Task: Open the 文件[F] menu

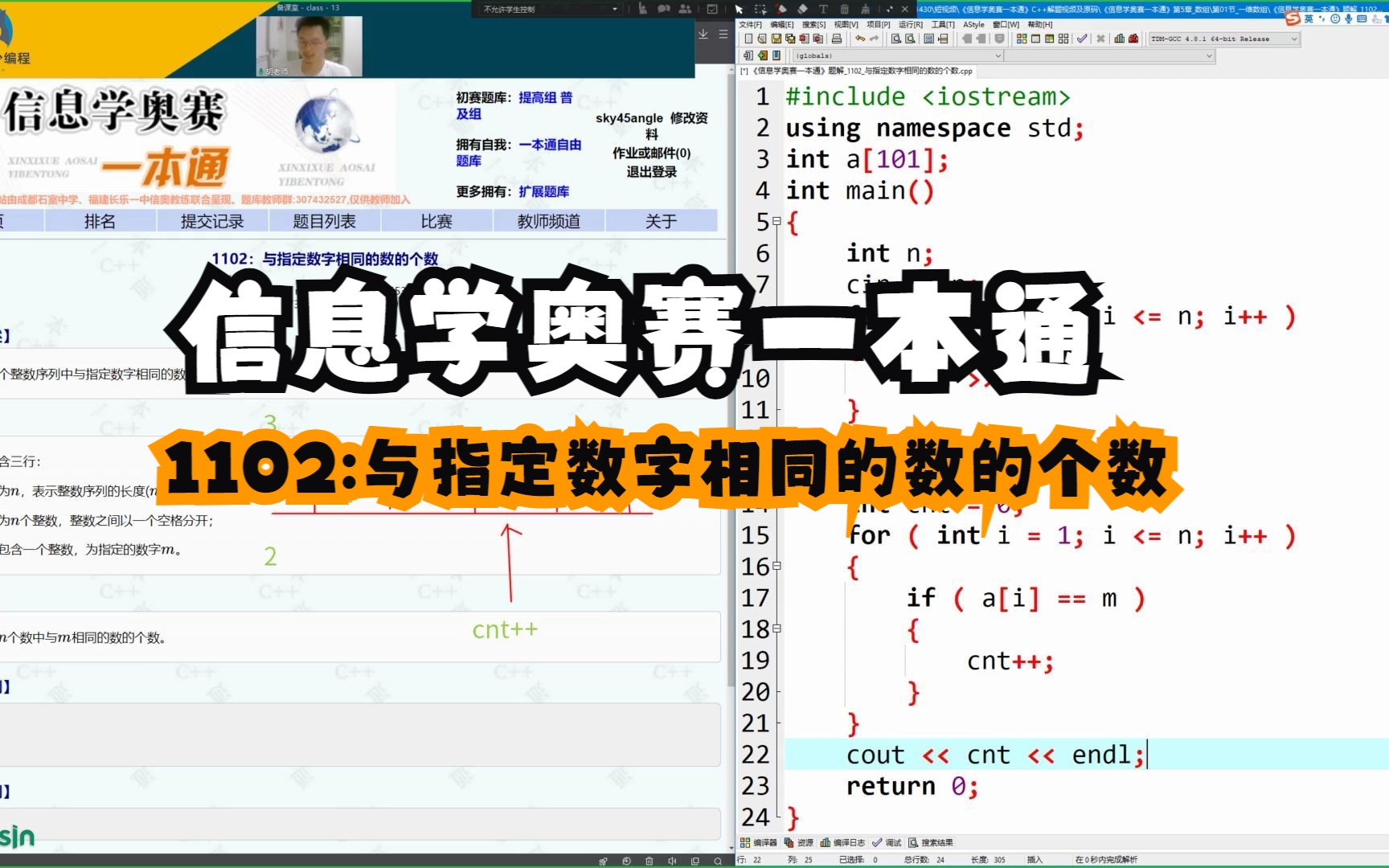Action: coord(750,25)
